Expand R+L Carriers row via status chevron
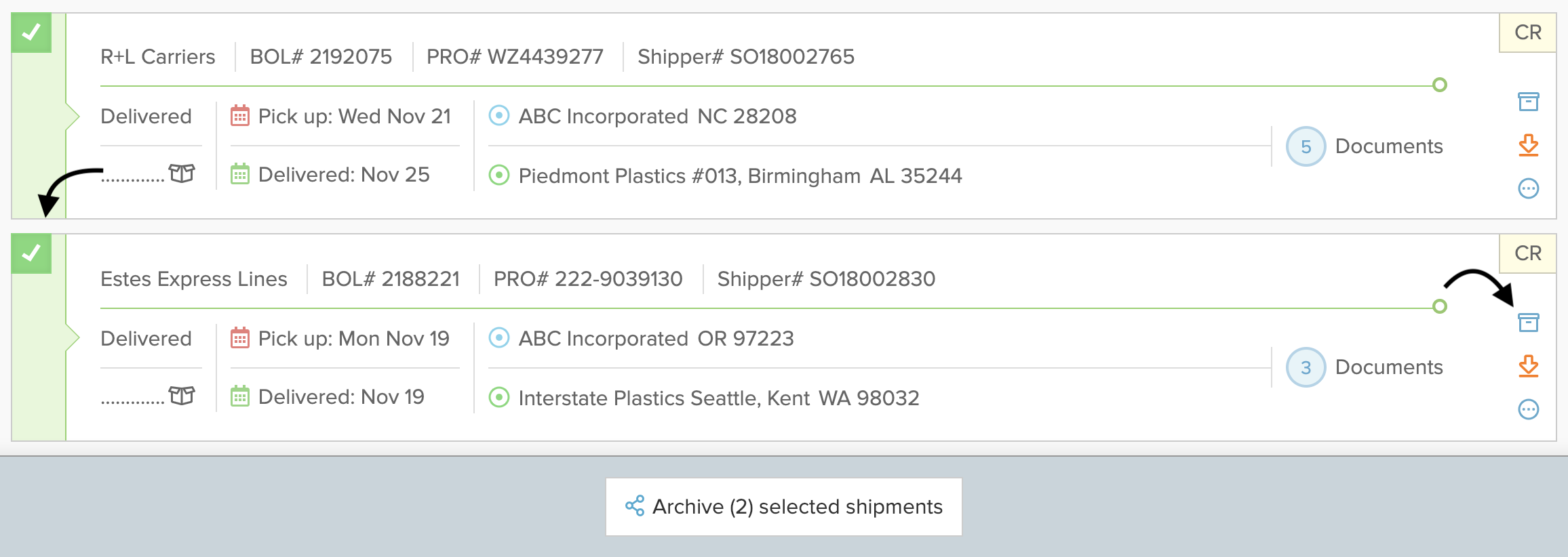This screenshot has width=1568, height=557. pyautogui.click(x=73, y=117)
